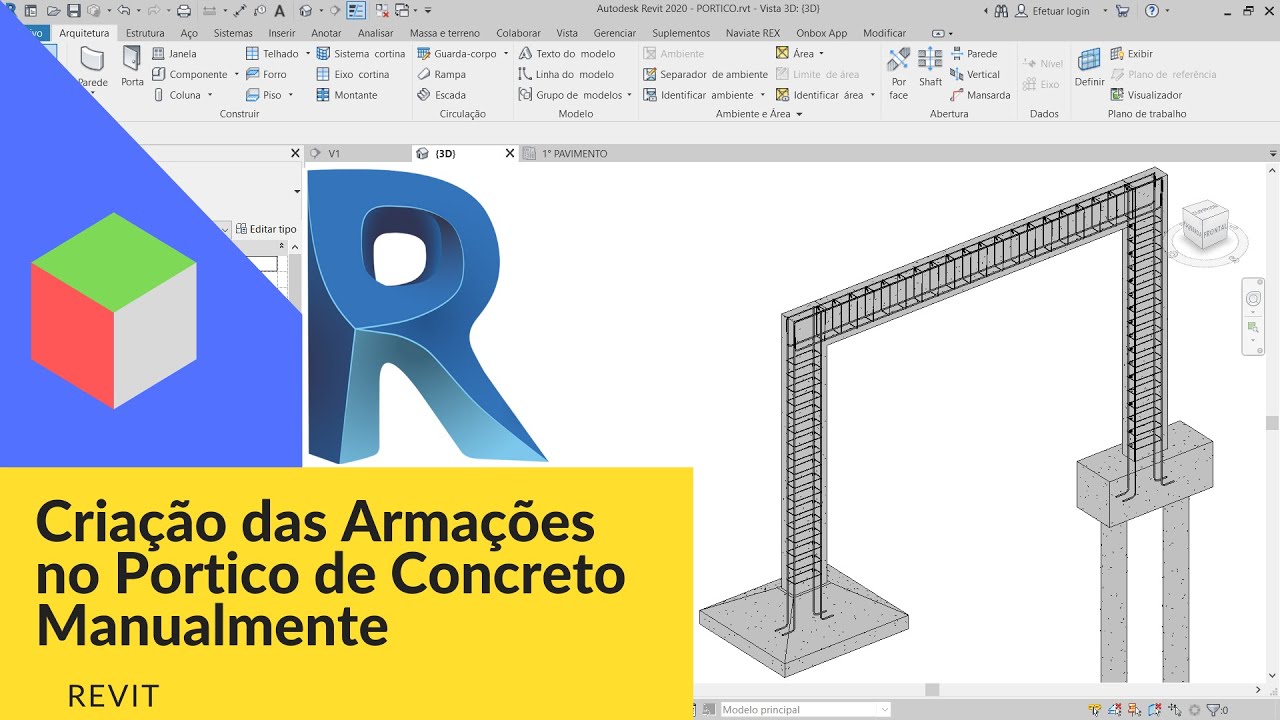Expand the Coluna dropdown arrow
Viewport: 1280px width, 720px height.
tap(210, 95)
